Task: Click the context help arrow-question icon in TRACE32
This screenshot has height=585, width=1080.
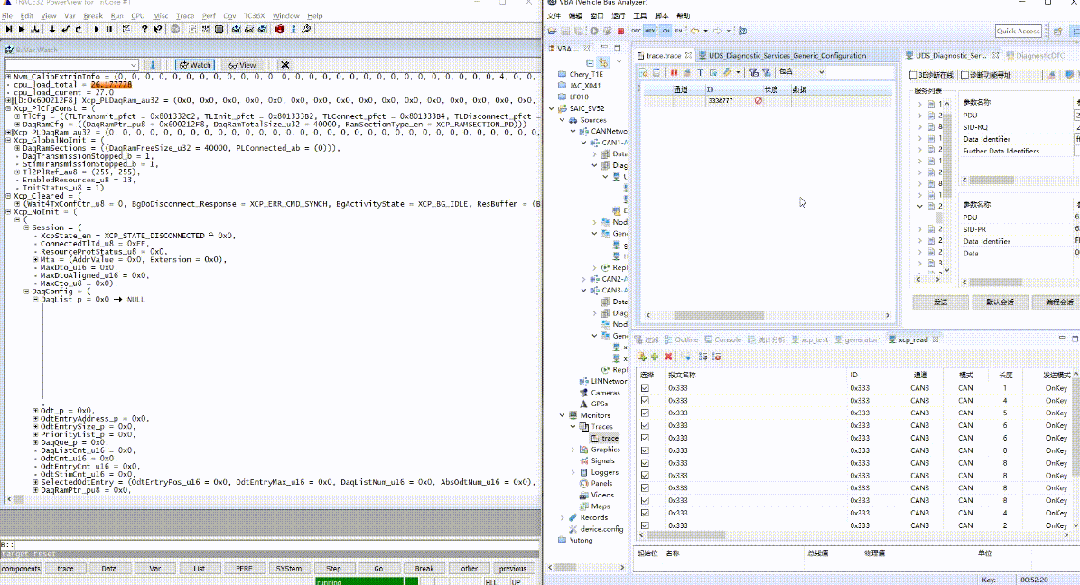Action: coord(158,29)
